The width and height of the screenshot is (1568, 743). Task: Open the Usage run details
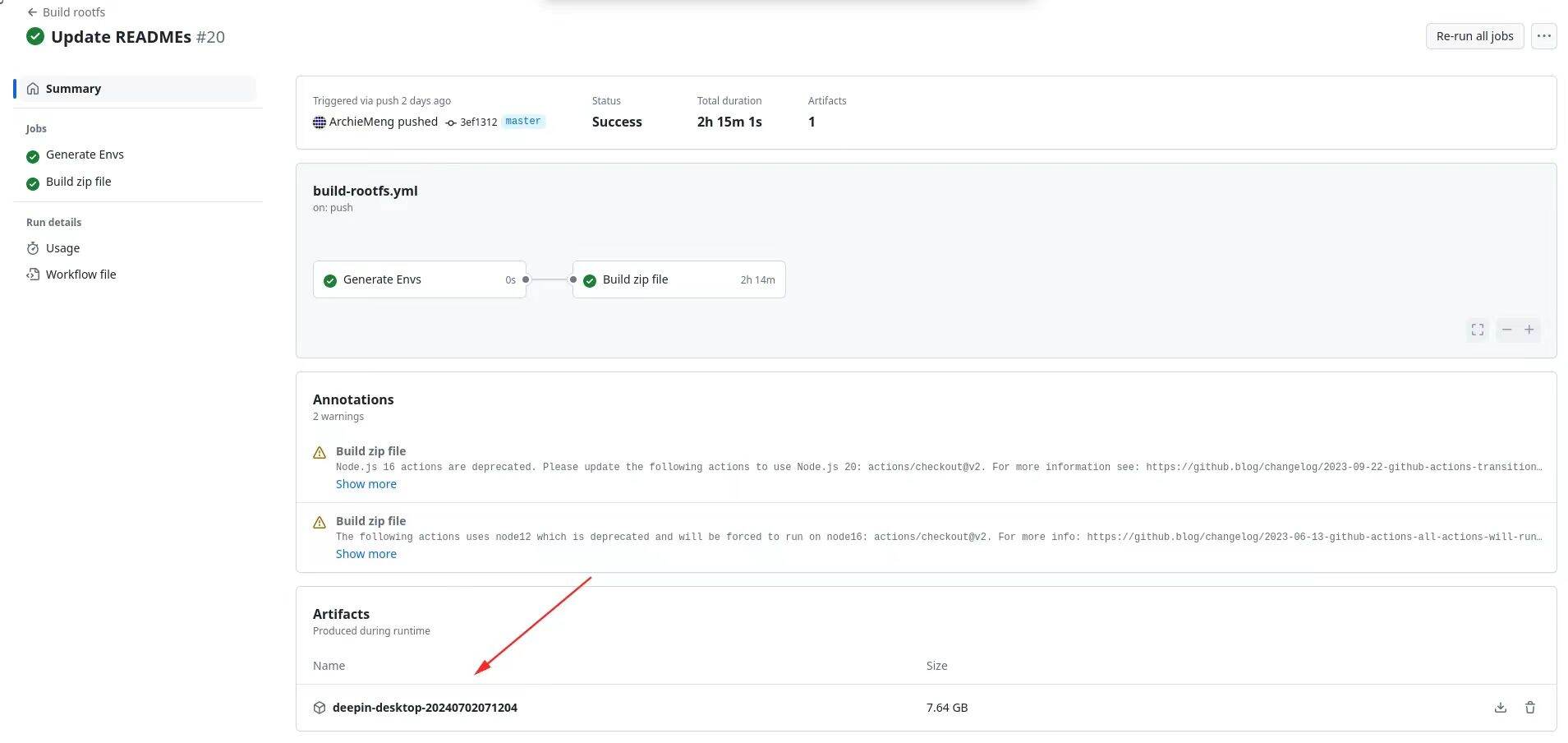63,248
